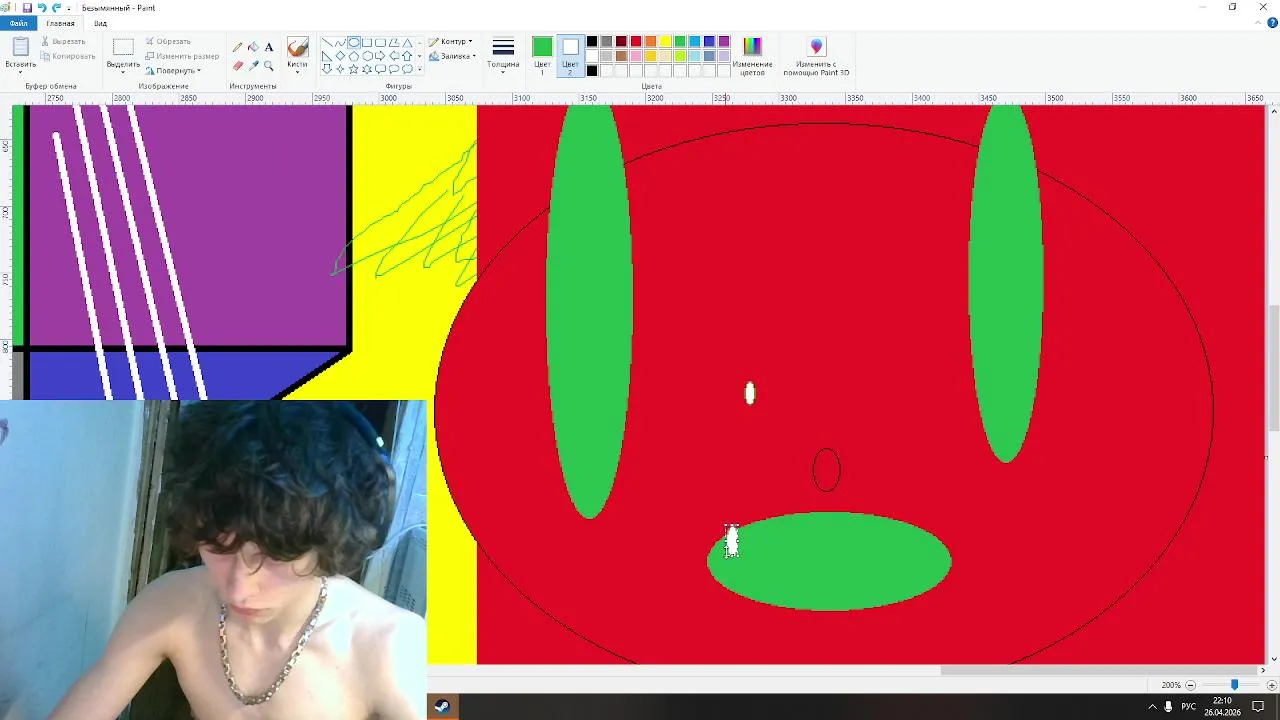1280x720 pixels.
Task: Click the zoom in plus button
Action: [1272, 685]
